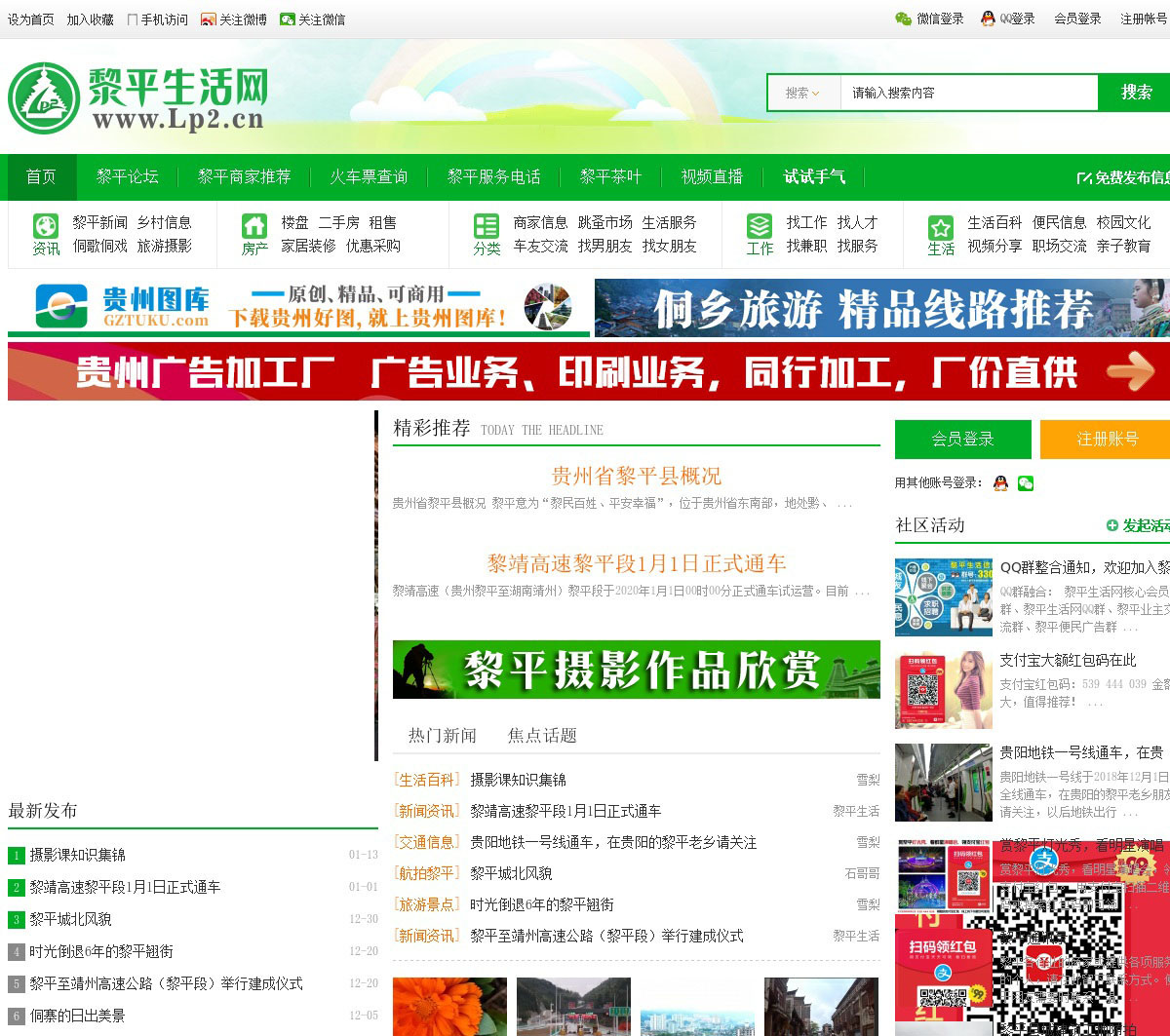Open 黎平论坛 in the navigation bar
1170x1036 pixels.
click(x=127, y=176)
